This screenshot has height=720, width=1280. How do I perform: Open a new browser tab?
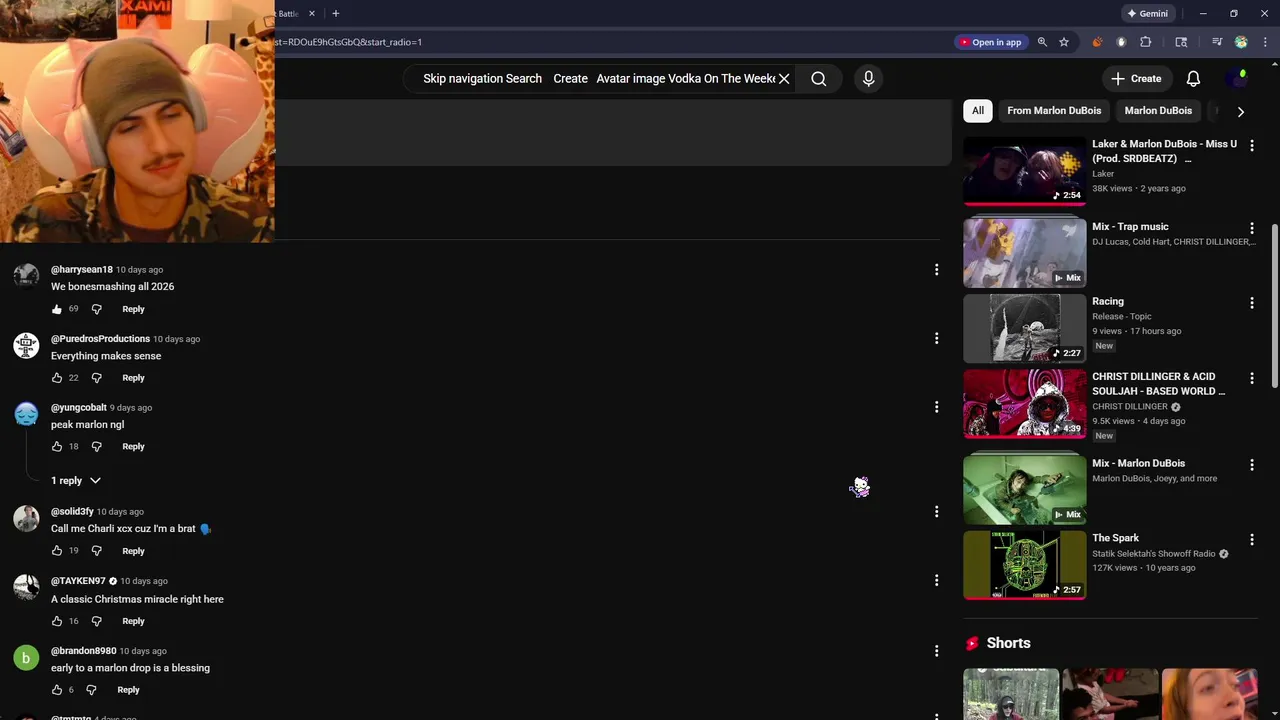[x=335, y=13]
